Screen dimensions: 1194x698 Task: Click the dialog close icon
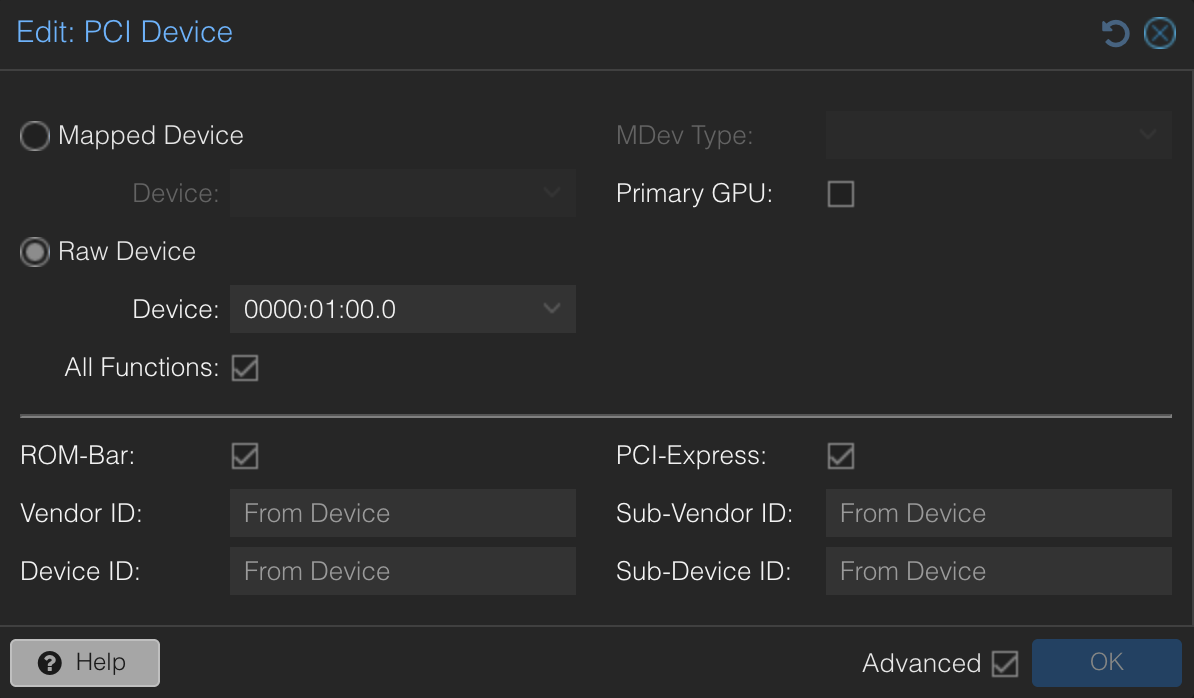[1160, 32]
